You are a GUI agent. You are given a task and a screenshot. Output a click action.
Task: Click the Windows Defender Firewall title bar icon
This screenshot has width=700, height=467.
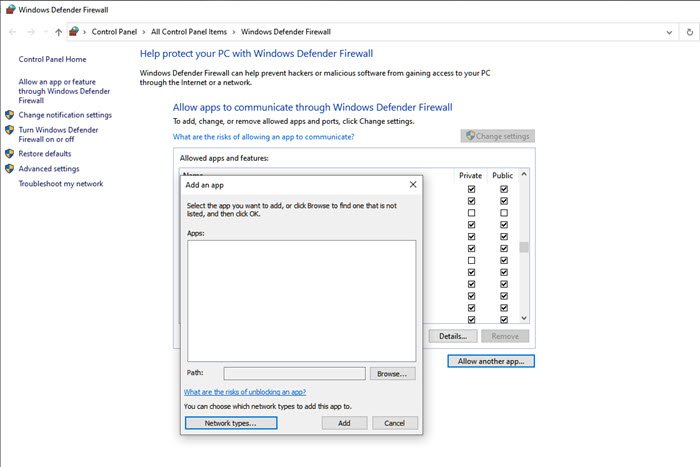[10, 9]
